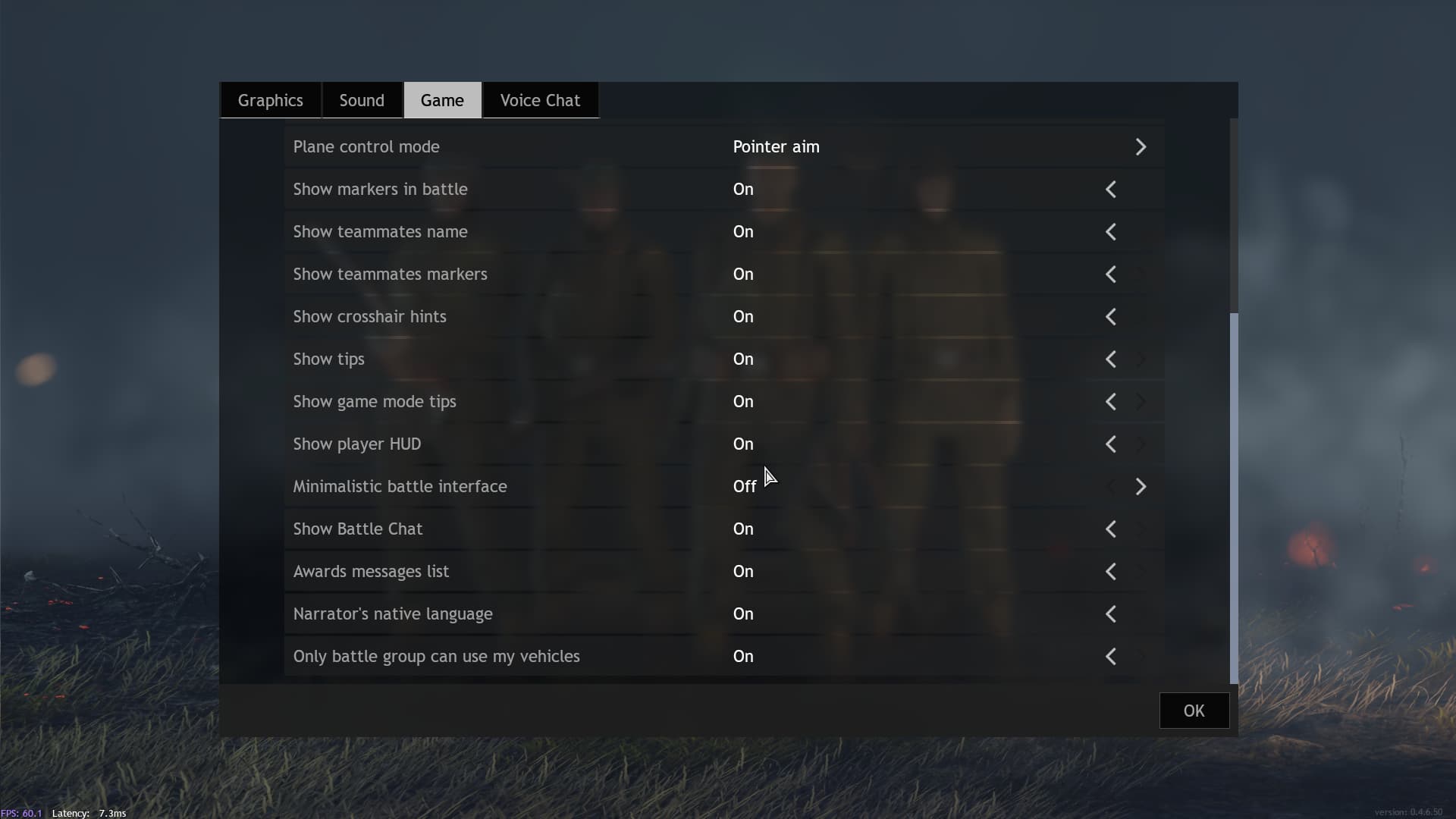Click left arrow for Show player HUD
The image size is (1456, 819).
pos(1111,444)
